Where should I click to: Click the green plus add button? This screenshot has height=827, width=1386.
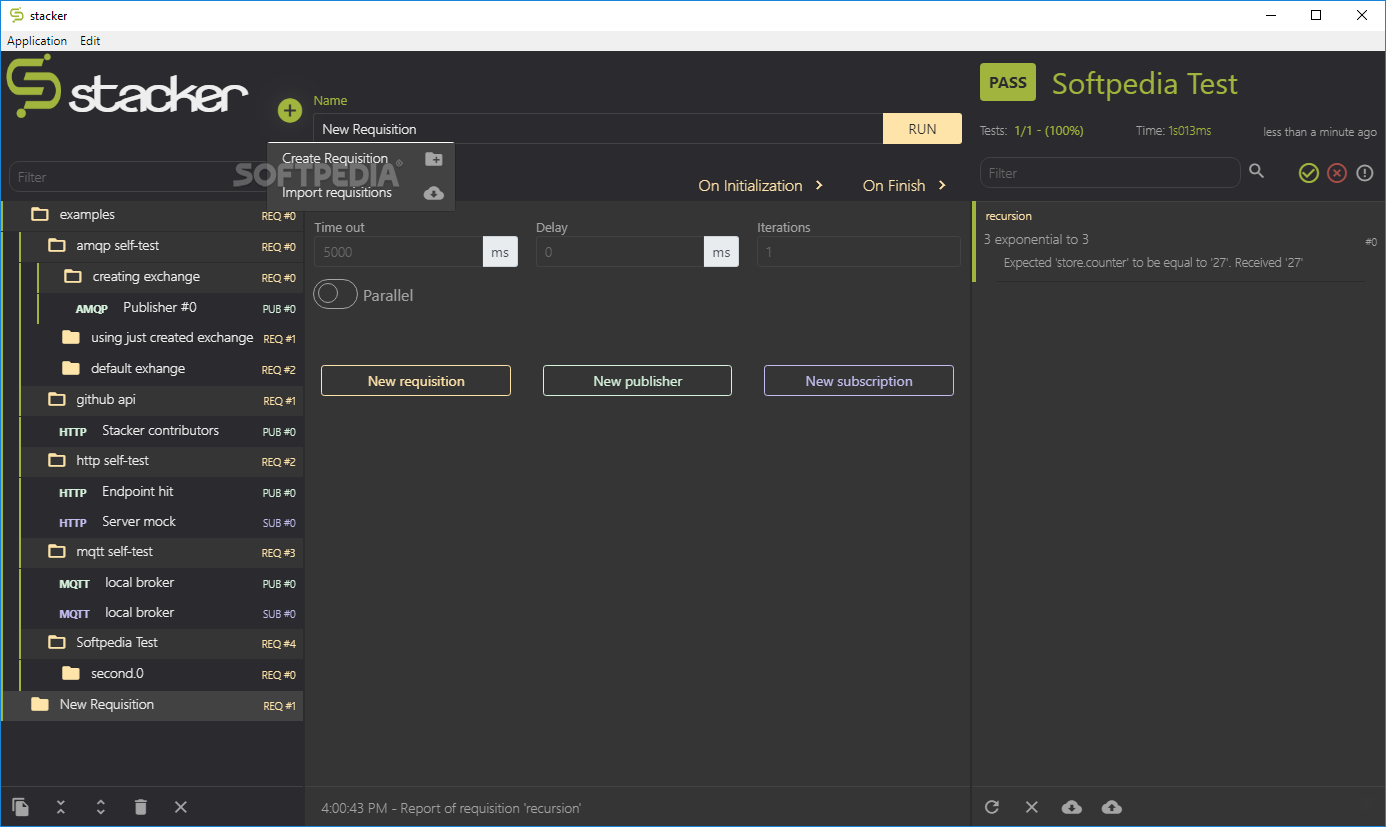click(289, 111)
